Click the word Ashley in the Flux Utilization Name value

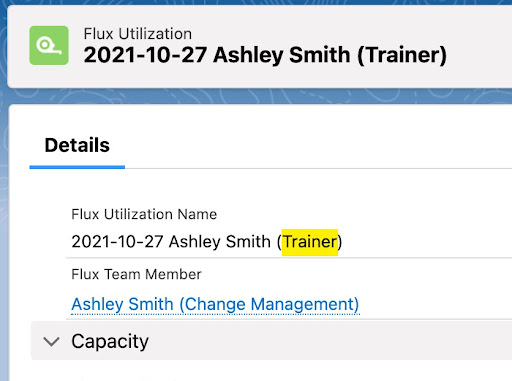(194, 241)
